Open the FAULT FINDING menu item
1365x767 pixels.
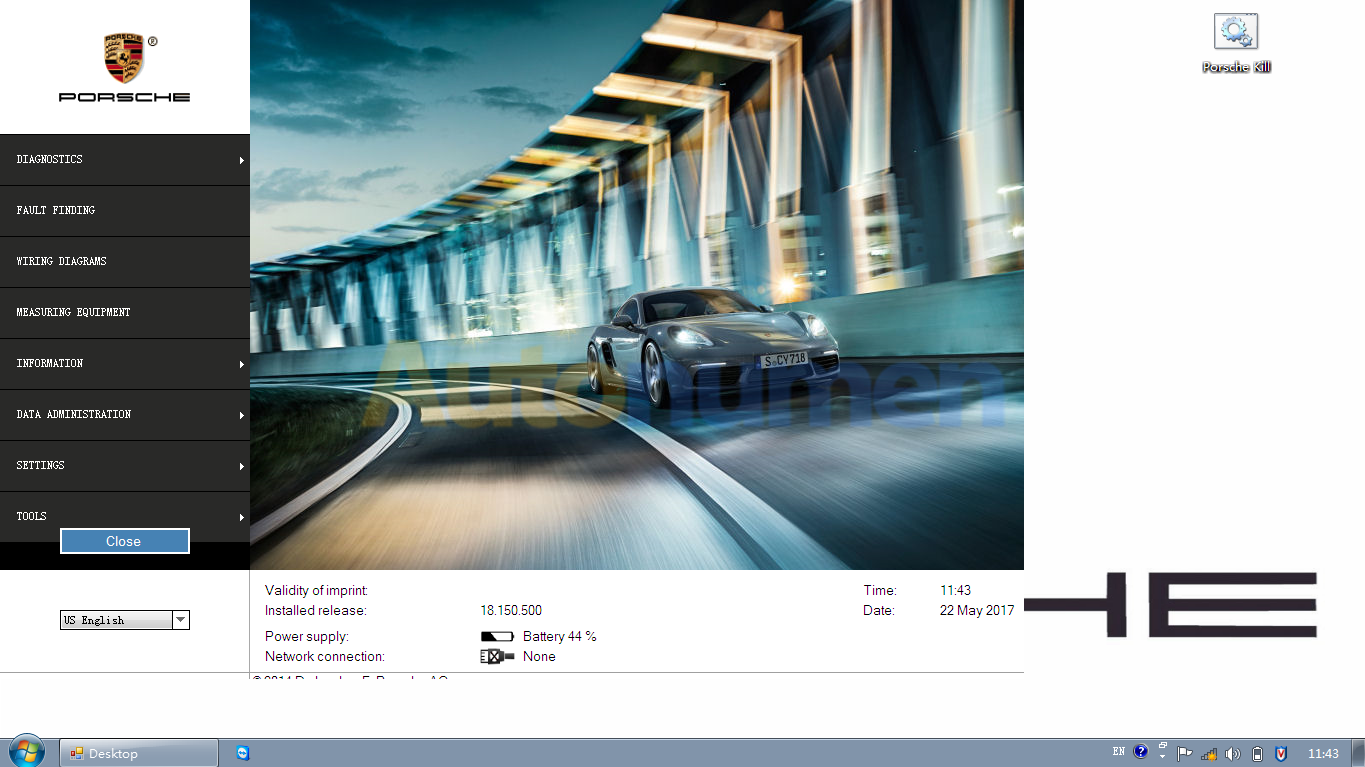click(125, 211)
